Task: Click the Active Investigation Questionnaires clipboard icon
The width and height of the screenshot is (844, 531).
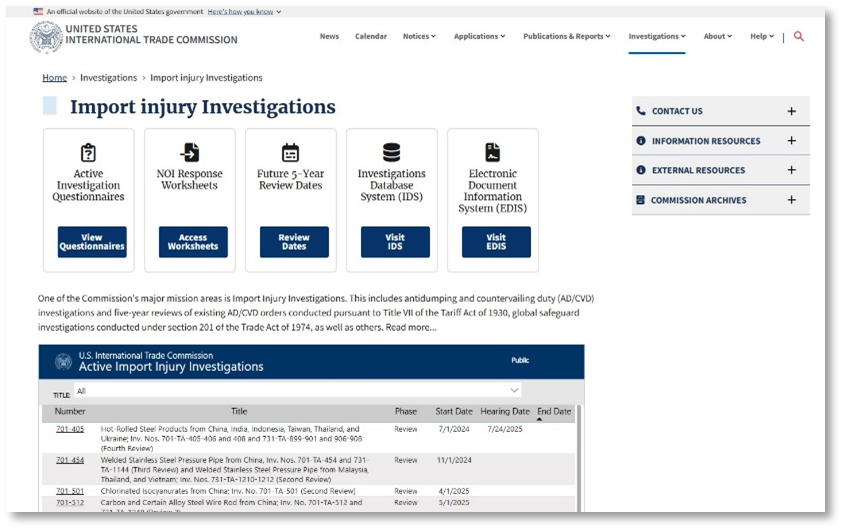Action: click(x=88, y=153)
